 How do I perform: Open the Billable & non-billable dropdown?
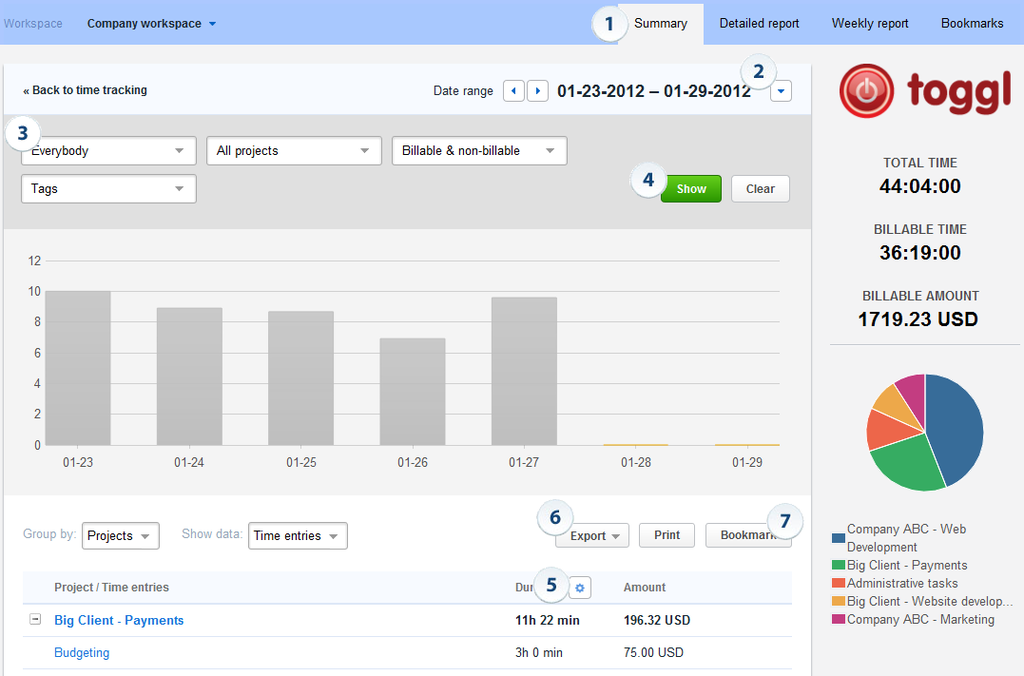[479, 151]
